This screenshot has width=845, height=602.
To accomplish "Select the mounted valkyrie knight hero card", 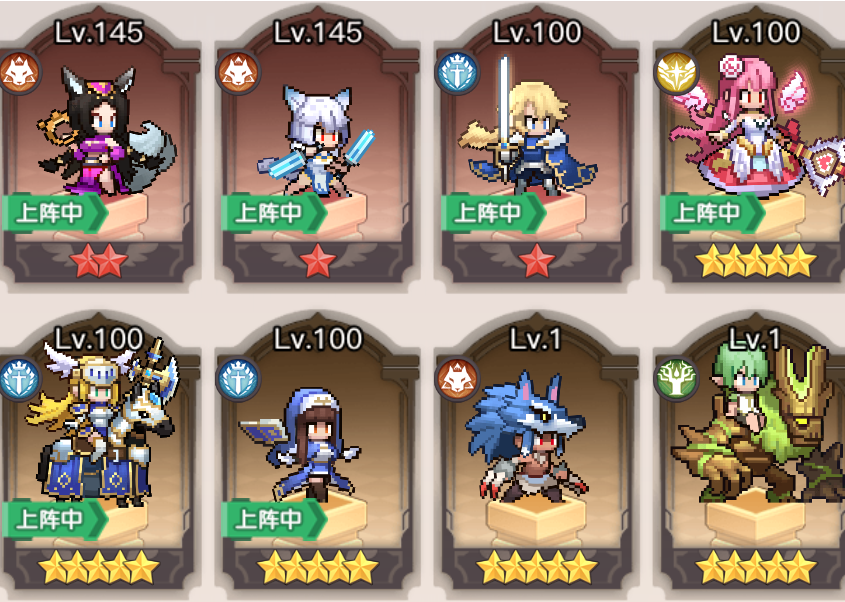I will 99,453.
